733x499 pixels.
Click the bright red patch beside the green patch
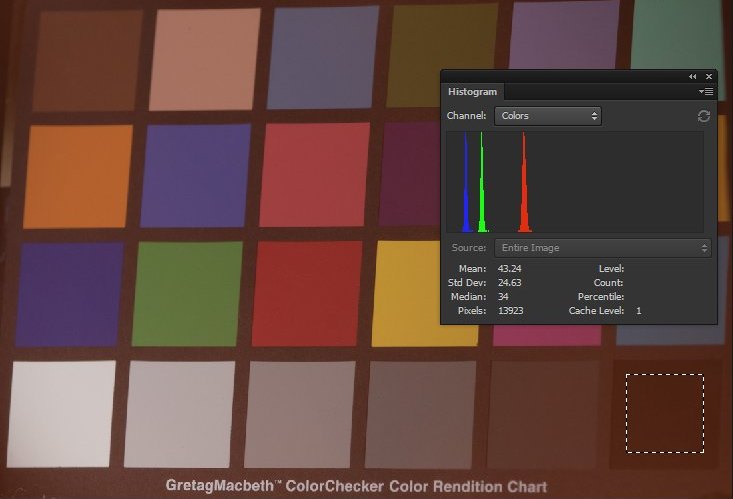point(307,294)
